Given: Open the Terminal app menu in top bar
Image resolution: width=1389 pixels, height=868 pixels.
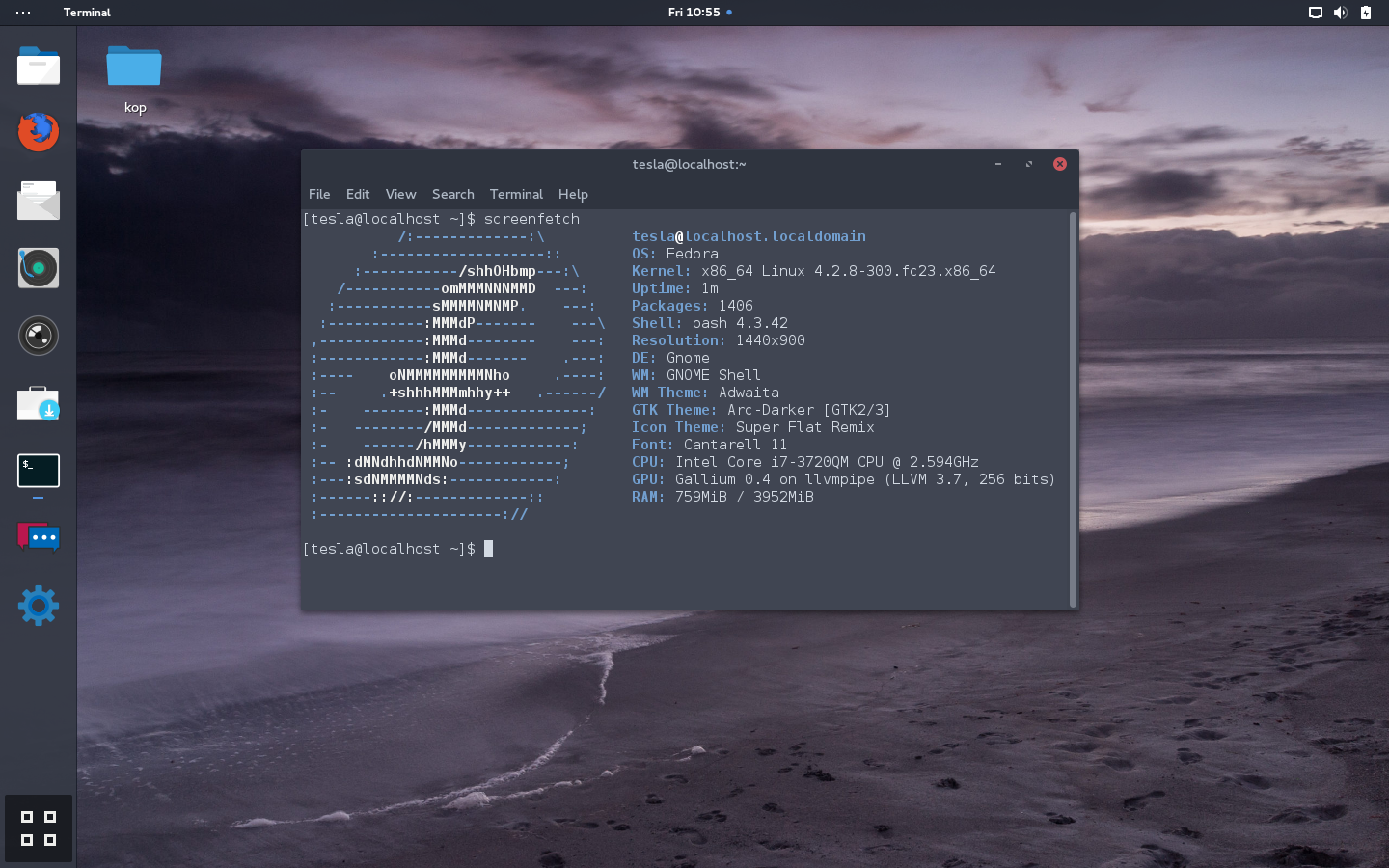Looking at the screenshot, I should [87, 13].
